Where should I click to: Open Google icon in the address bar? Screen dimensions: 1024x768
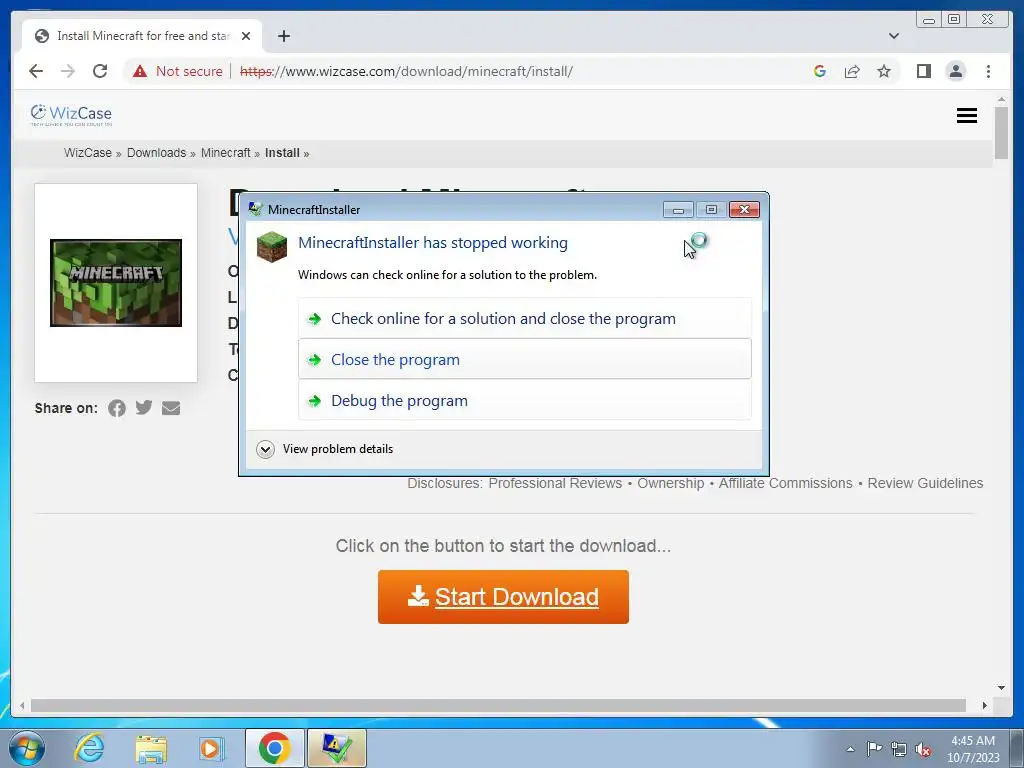click(x=820, y=71)
